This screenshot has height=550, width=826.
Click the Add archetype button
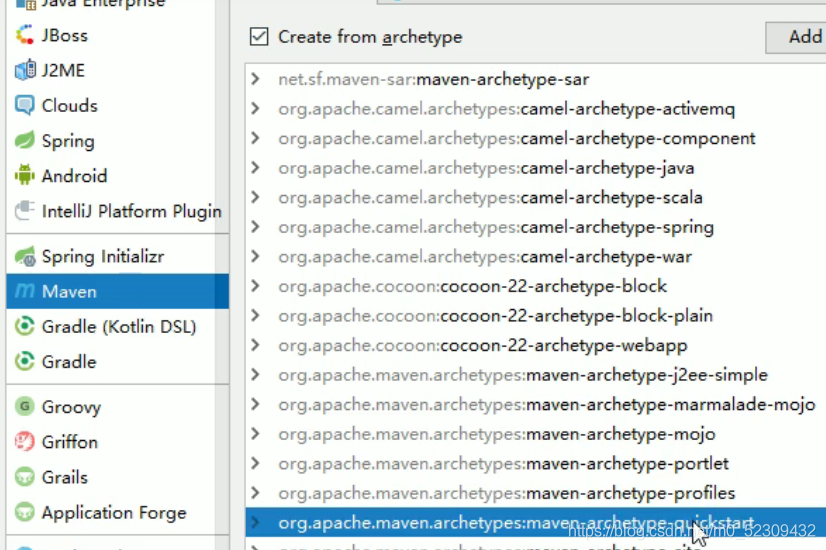[796, 37]
